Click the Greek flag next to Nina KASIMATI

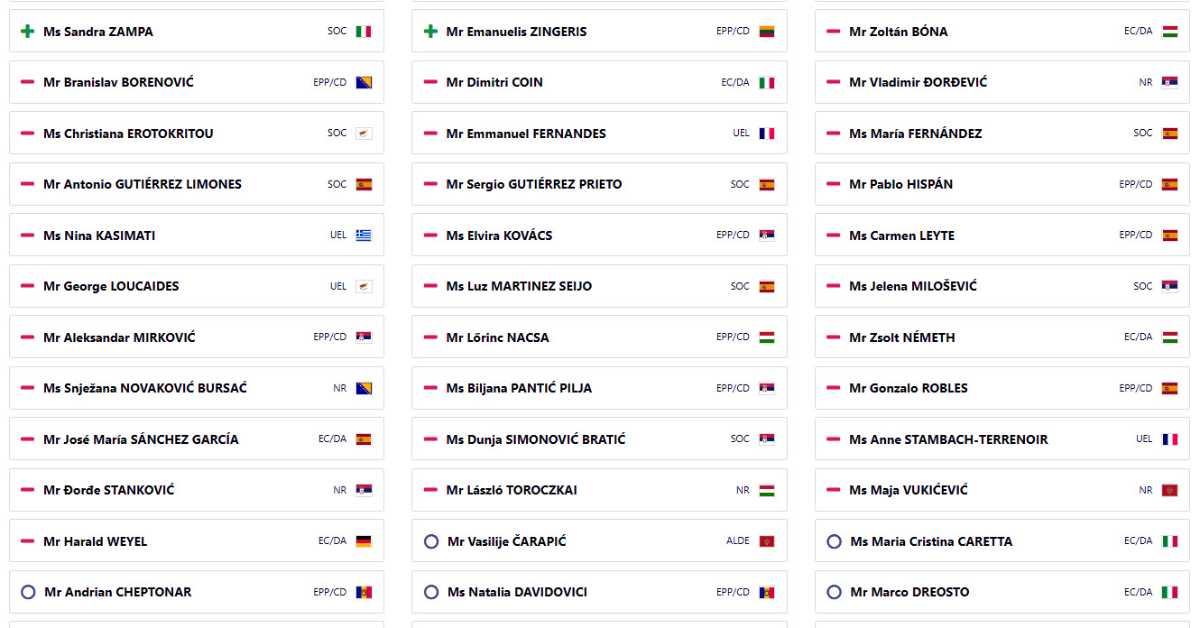tap(364, 236)
